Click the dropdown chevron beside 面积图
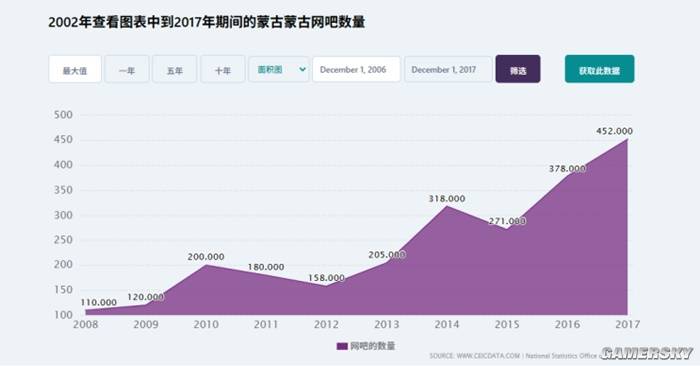 pyautogui.click(x=302, y=70)
